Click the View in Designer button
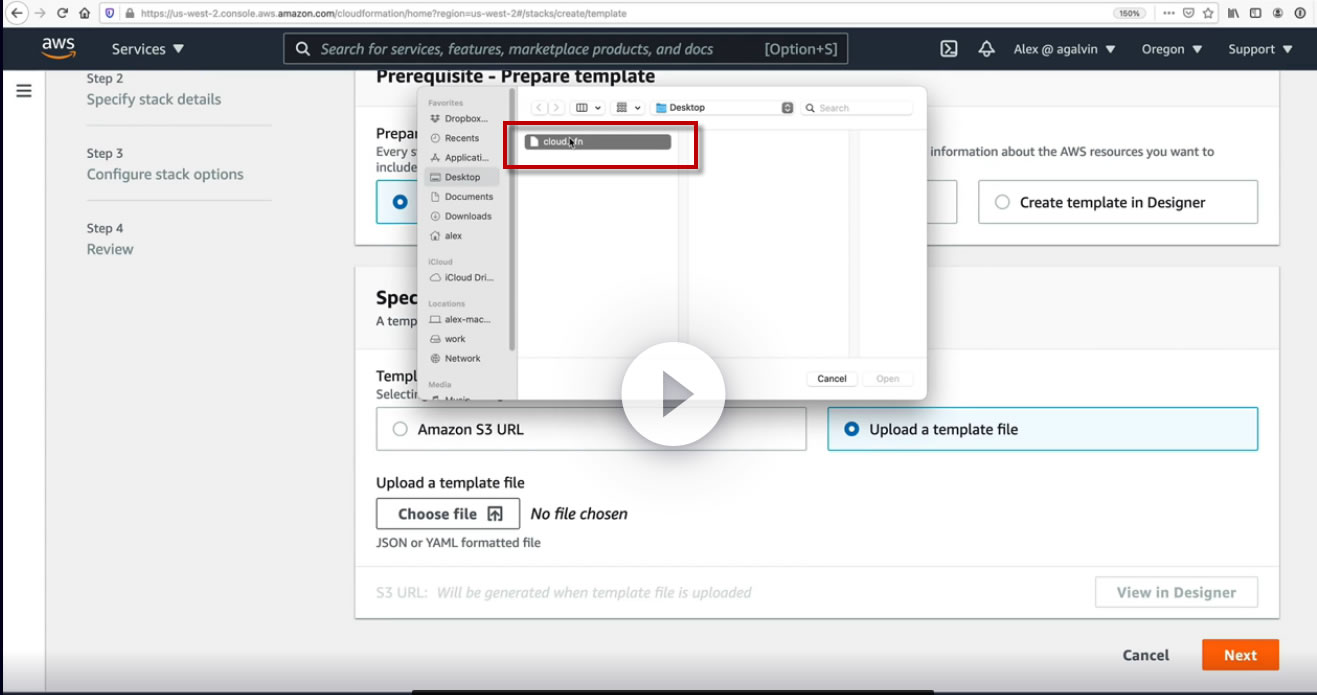1317x695 pixels. [1176, 592]
